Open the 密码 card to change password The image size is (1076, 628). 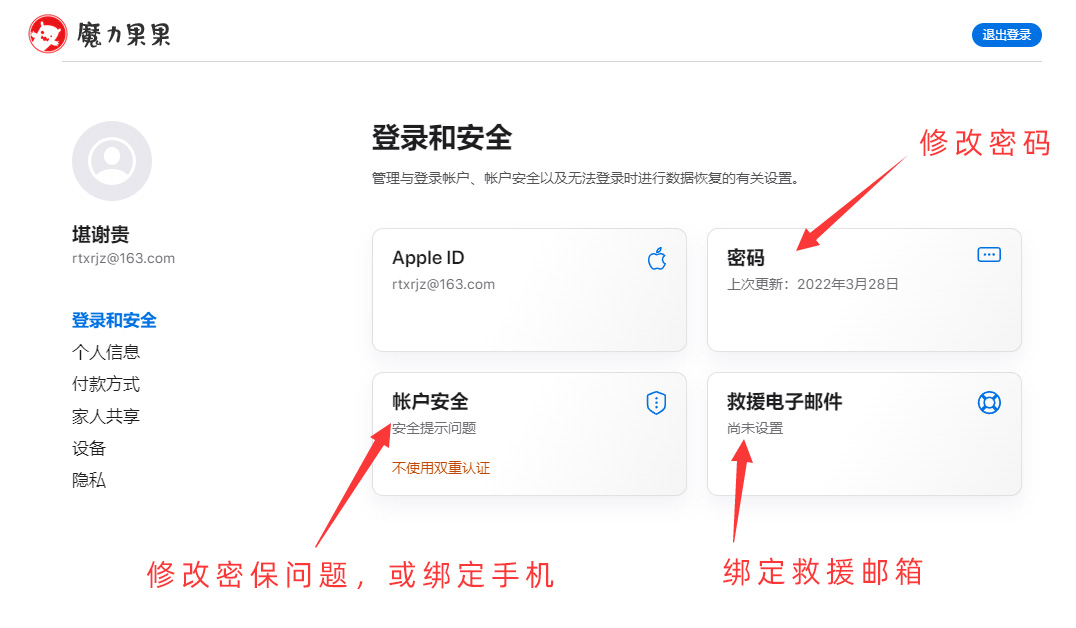864,290
